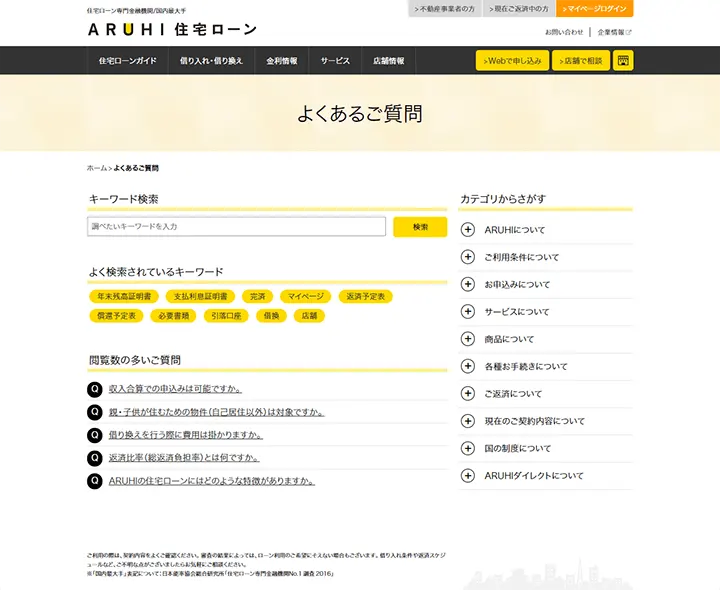
Task: Expand the サービスについて category
Action: [x=468, y=312]
